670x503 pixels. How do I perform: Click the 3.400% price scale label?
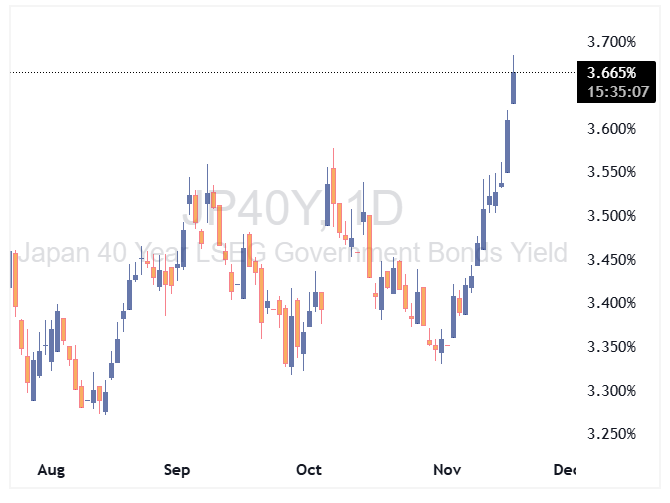[612, 303]
